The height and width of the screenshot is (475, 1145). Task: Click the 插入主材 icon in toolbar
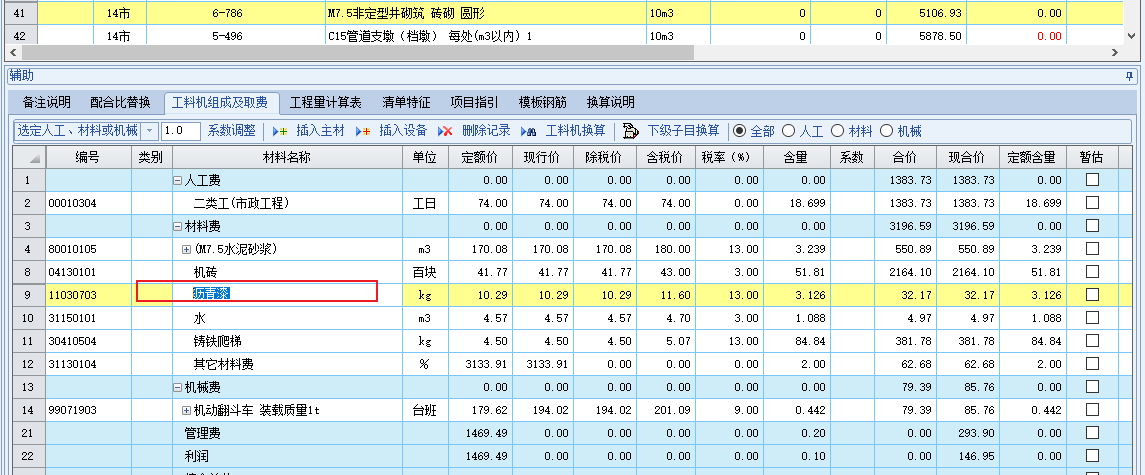(280, 132)
